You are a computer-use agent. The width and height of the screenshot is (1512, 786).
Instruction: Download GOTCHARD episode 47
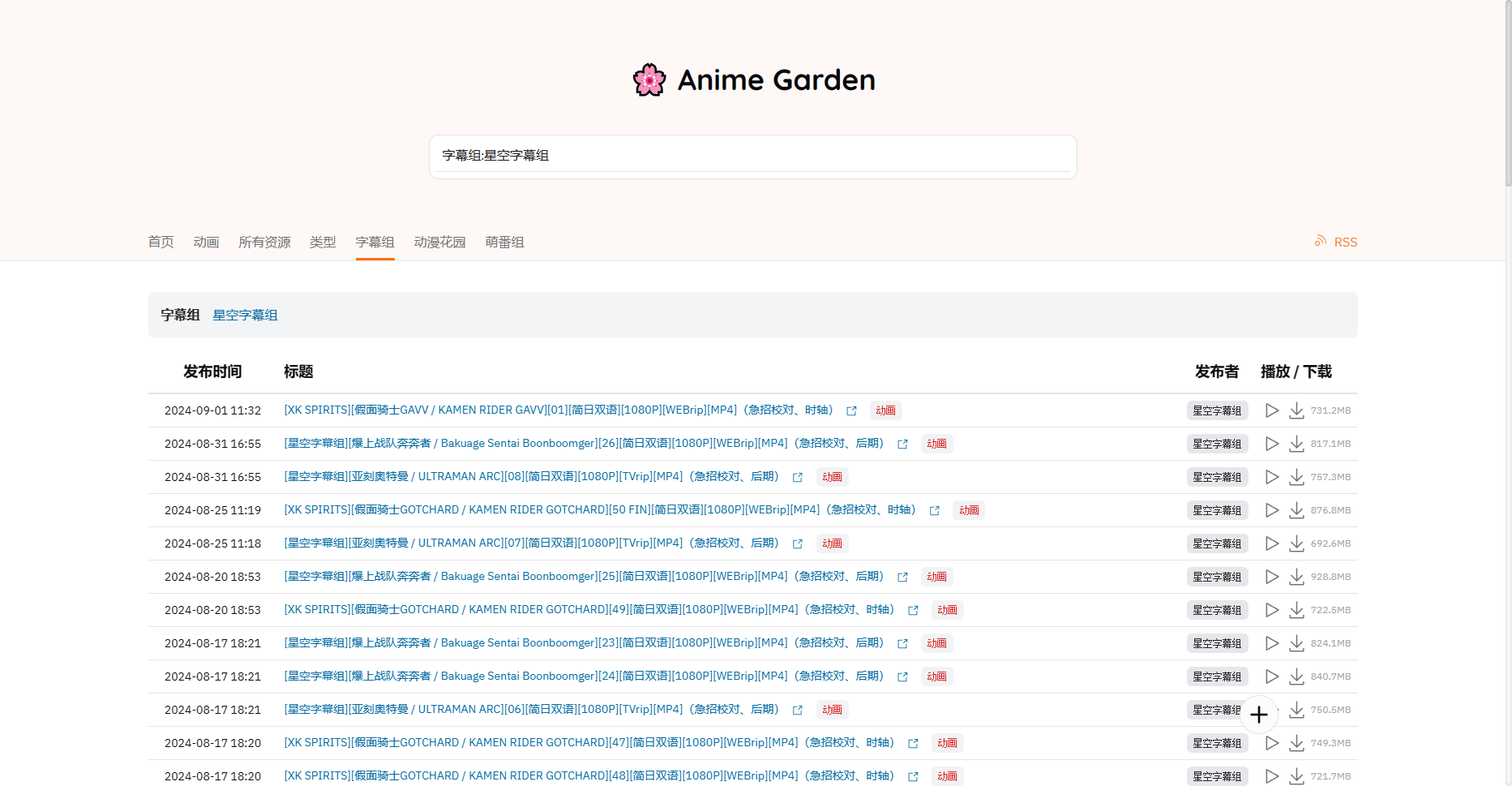tap(1297, 743)
